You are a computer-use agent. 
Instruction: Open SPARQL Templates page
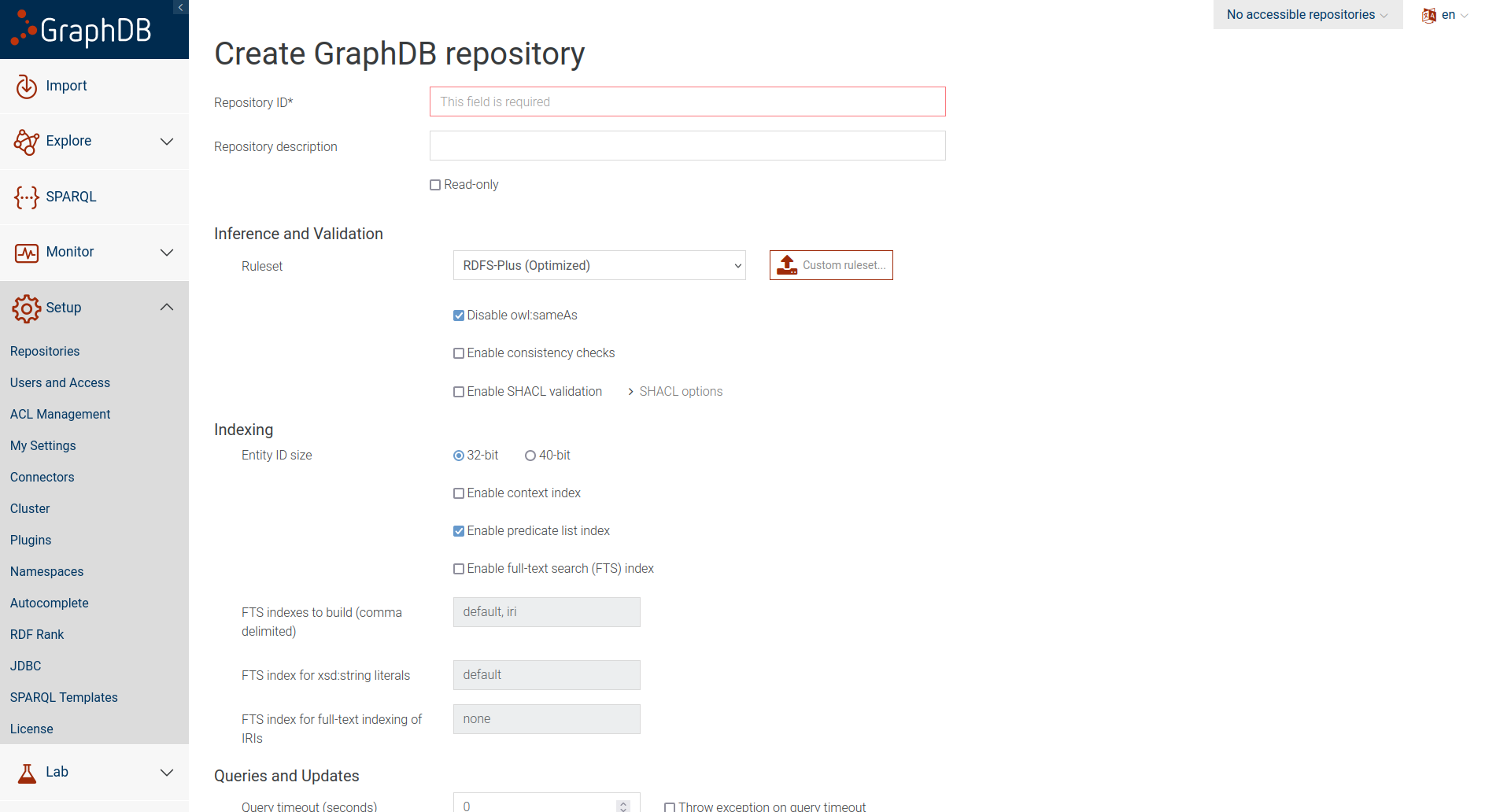(64, 698)
